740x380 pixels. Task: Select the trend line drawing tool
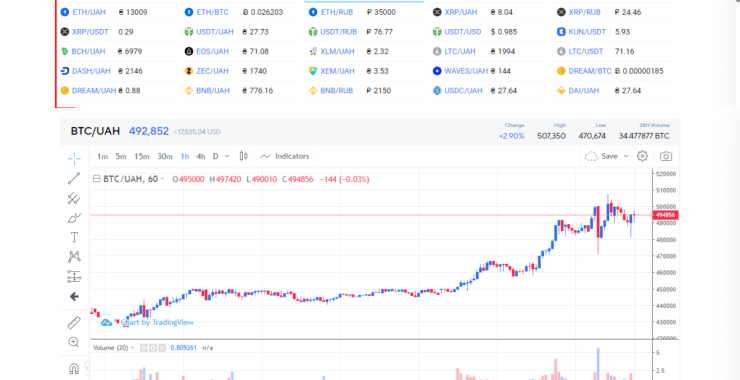coord(74,178)
